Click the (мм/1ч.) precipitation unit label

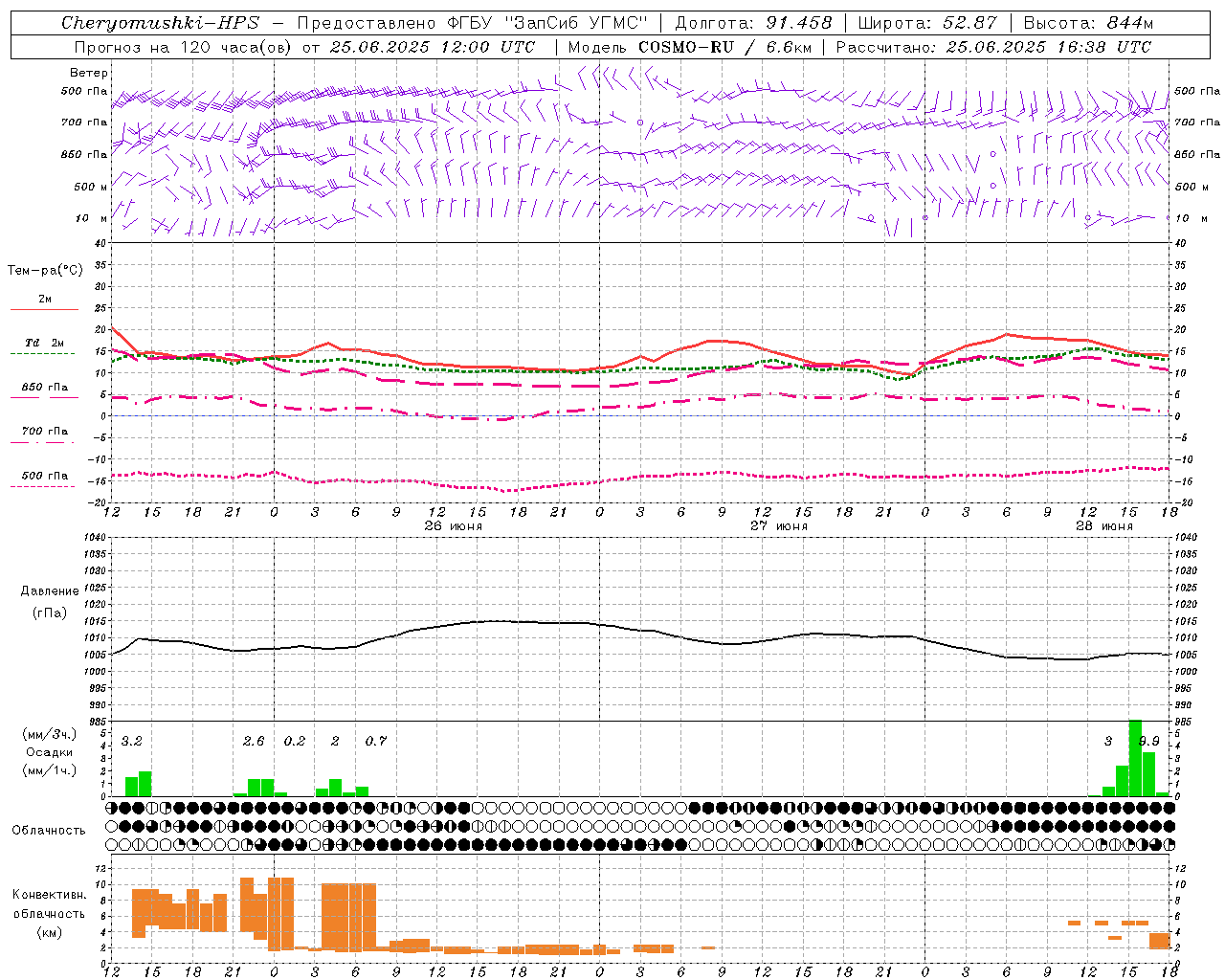point(50,770)
